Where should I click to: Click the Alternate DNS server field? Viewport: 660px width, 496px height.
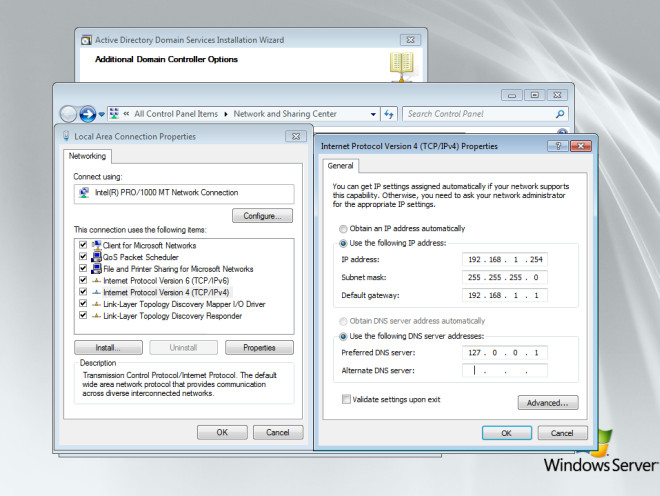(x=505, y=371)
